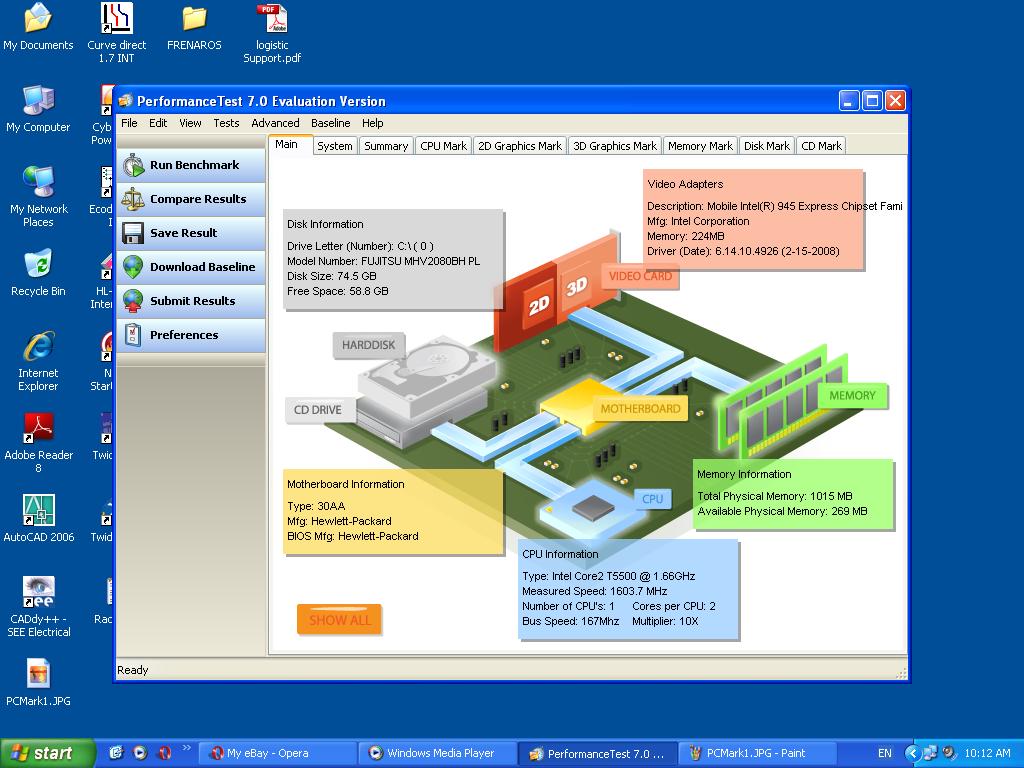Select the FRENAROS folder icon

[x=194, y=27]
